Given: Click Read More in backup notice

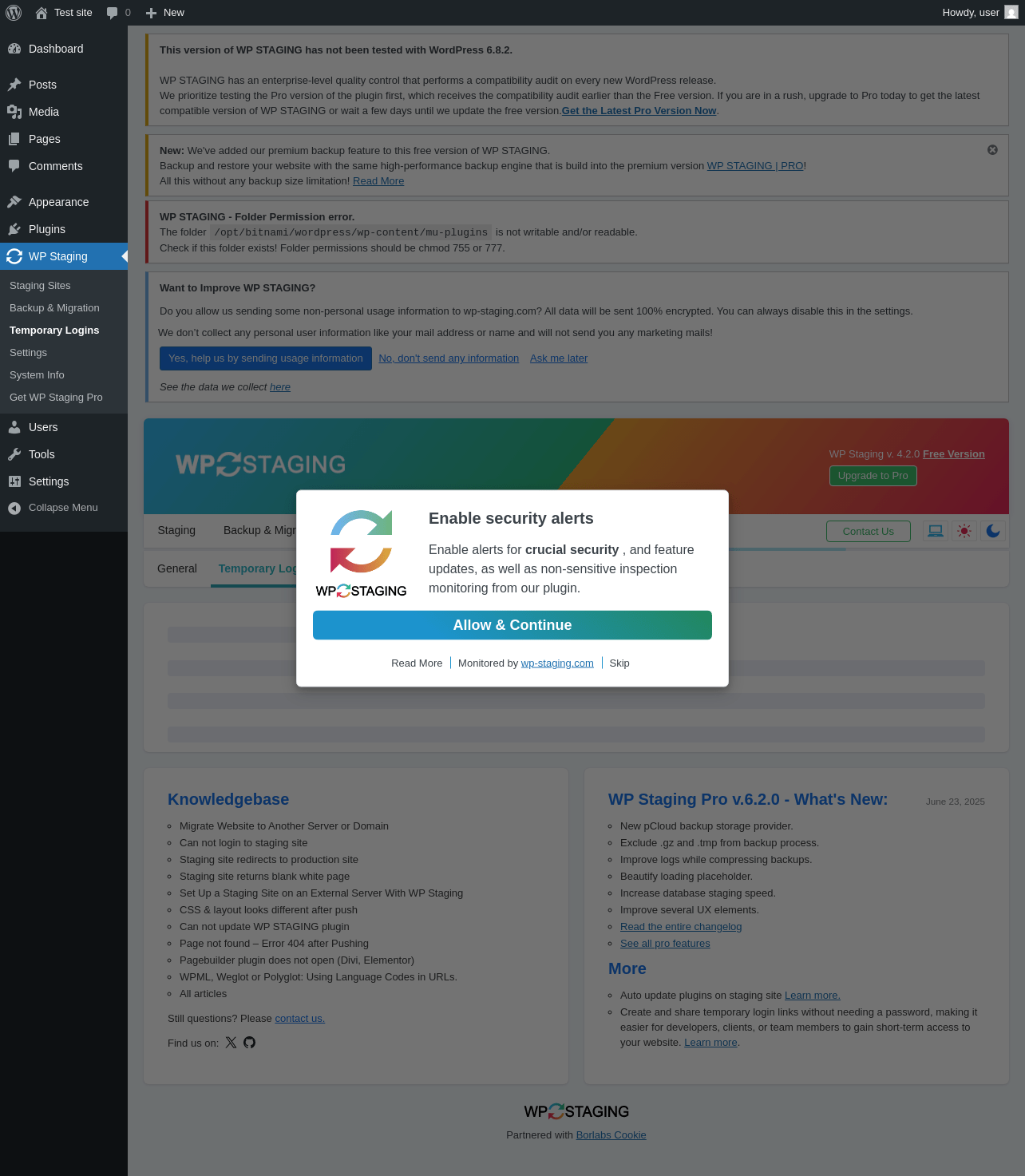Looking at the screenshot, I should (x=378, y=181).
